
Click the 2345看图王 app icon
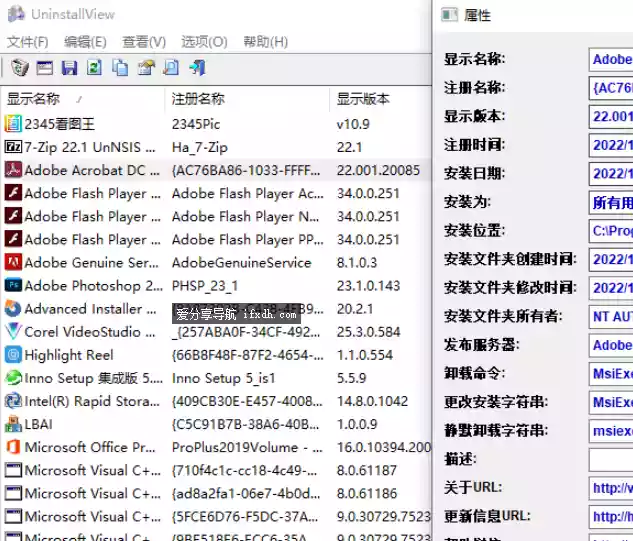click(13, 124)
